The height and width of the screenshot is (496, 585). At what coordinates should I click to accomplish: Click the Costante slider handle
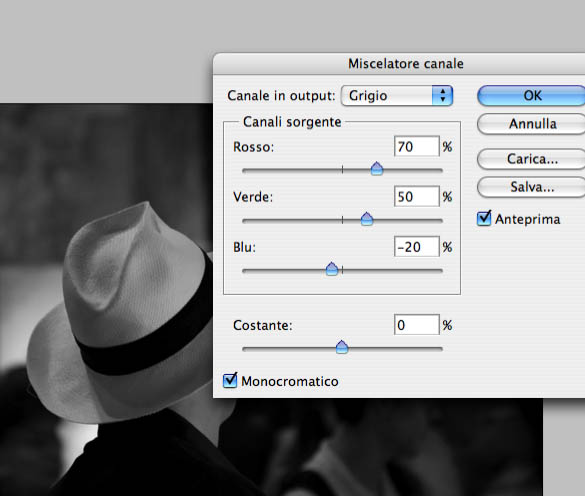(342, 347)
